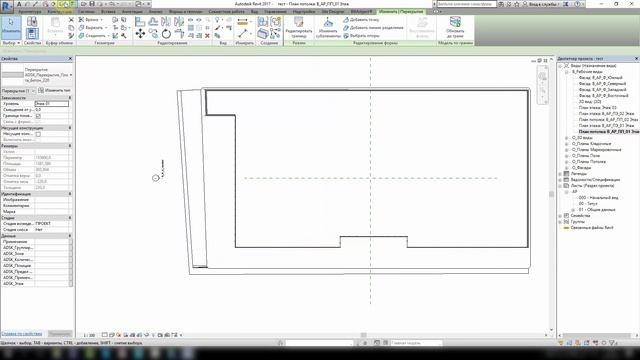Close the Properties palette
The height and width of the screenshot is (360, 640).
click(70, 59)
